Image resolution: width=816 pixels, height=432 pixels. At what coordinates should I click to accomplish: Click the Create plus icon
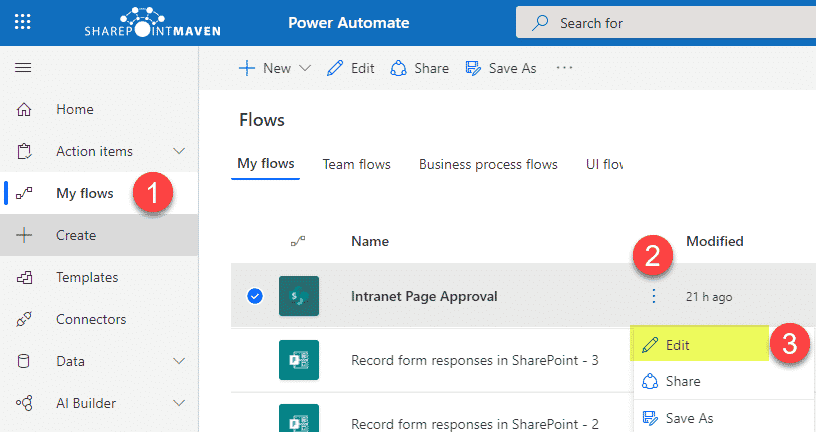click(x=24, y=235)
